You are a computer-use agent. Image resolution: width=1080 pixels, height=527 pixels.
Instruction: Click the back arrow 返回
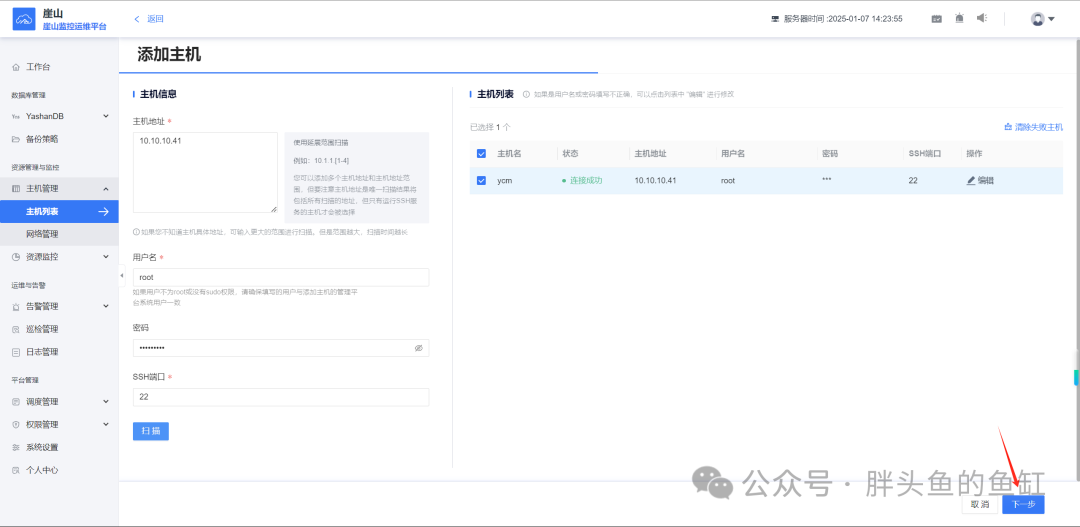click(148, 19)
